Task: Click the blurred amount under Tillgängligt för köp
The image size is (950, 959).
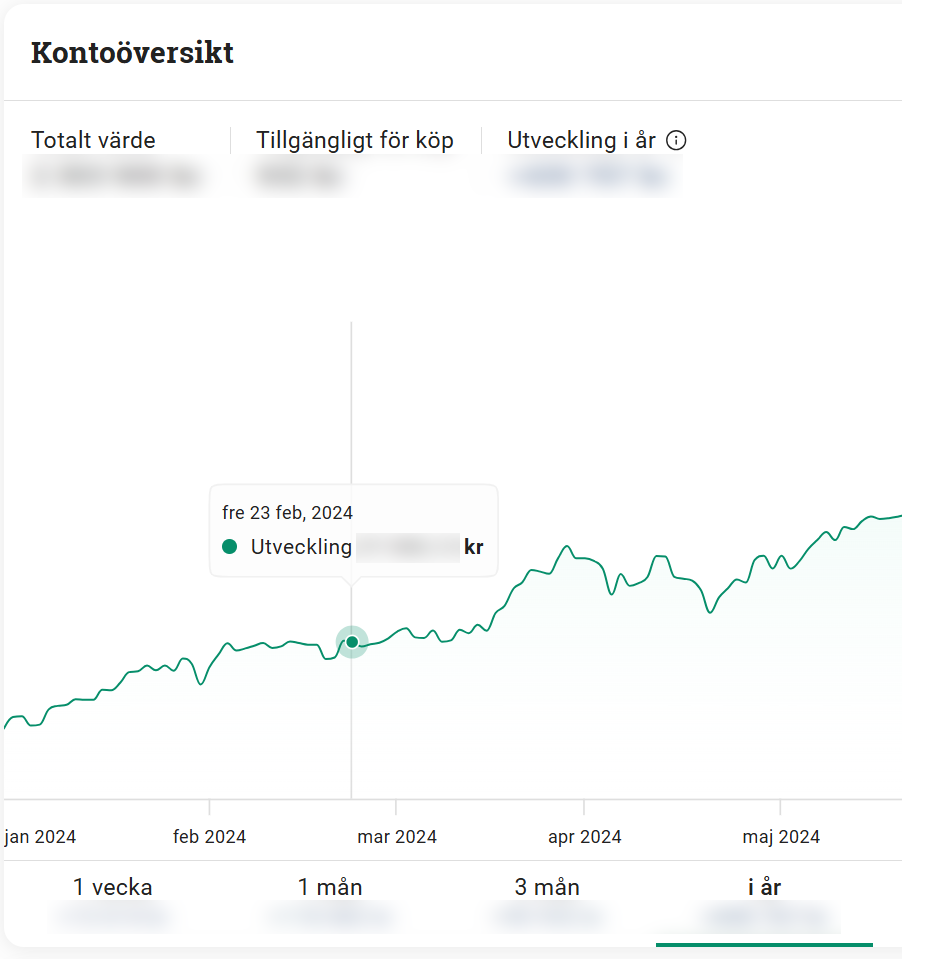Action: click(300, 178)
